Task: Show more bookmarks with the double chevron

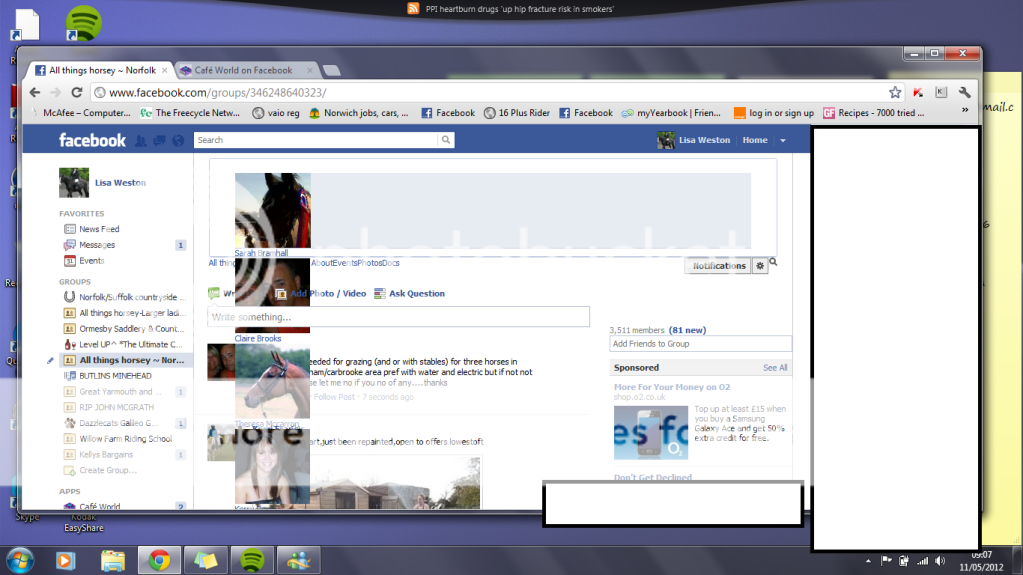Action: pyautogui.click(x=965, y=110)
